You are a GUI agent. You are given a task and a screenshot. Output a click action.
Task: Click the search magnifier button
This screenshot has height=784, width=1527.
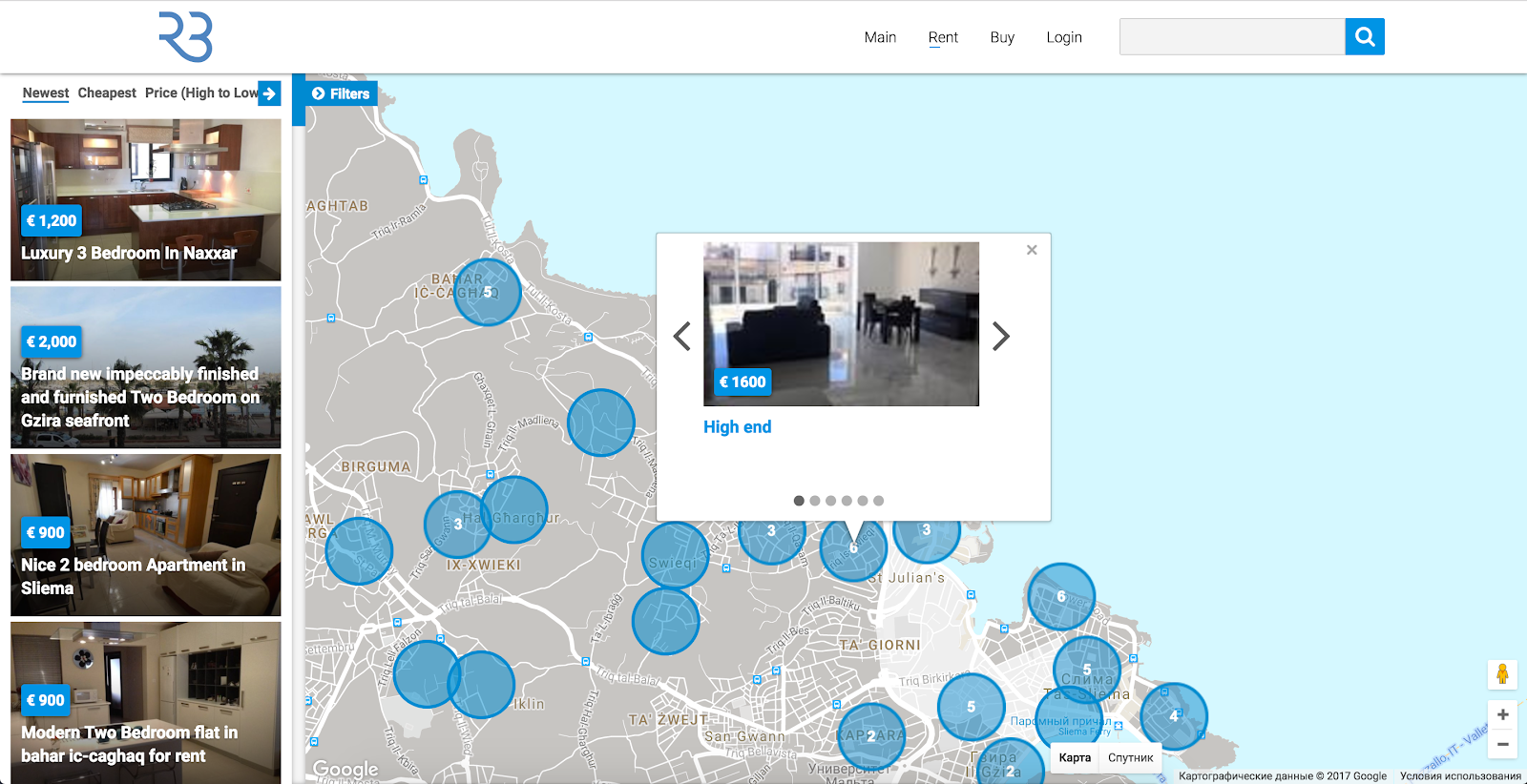click(1365, 37)
